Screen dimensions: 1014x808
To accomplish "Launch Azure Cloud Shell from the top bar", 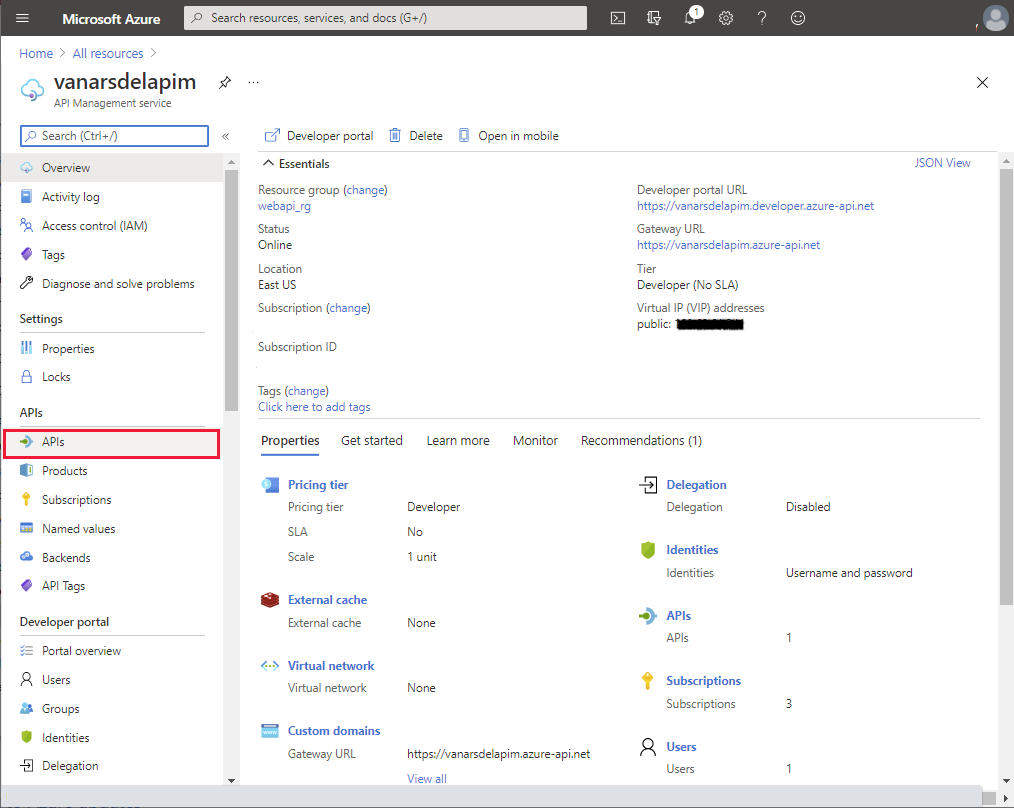I will 618,18.
